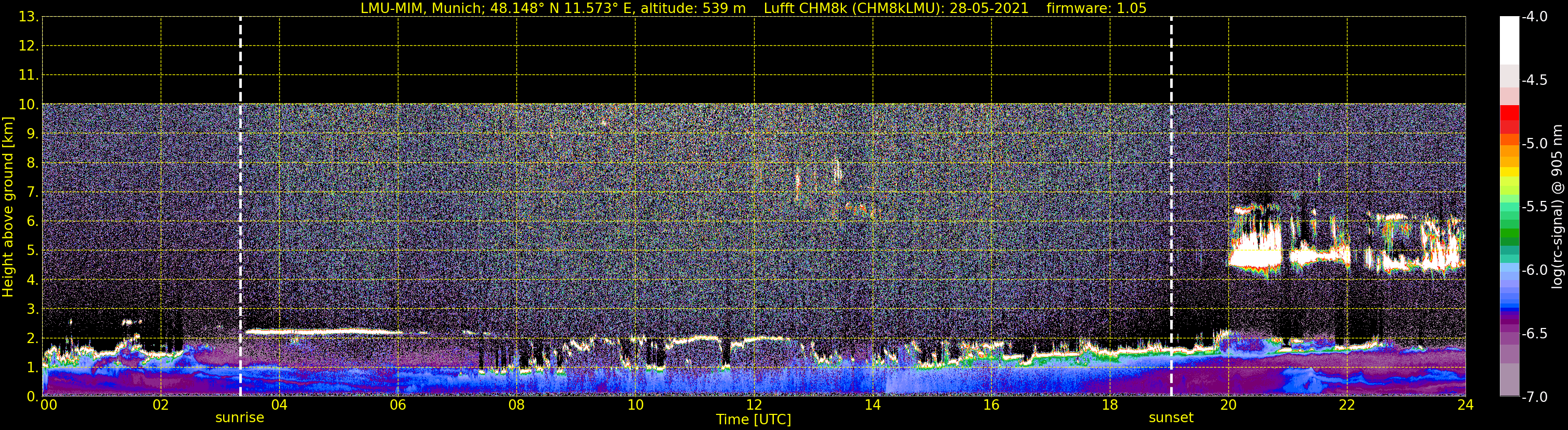The height and width of the screenshot is (430, 1568).
Task: Select the white band atop the colorbar
Action: pos(1510,40)
